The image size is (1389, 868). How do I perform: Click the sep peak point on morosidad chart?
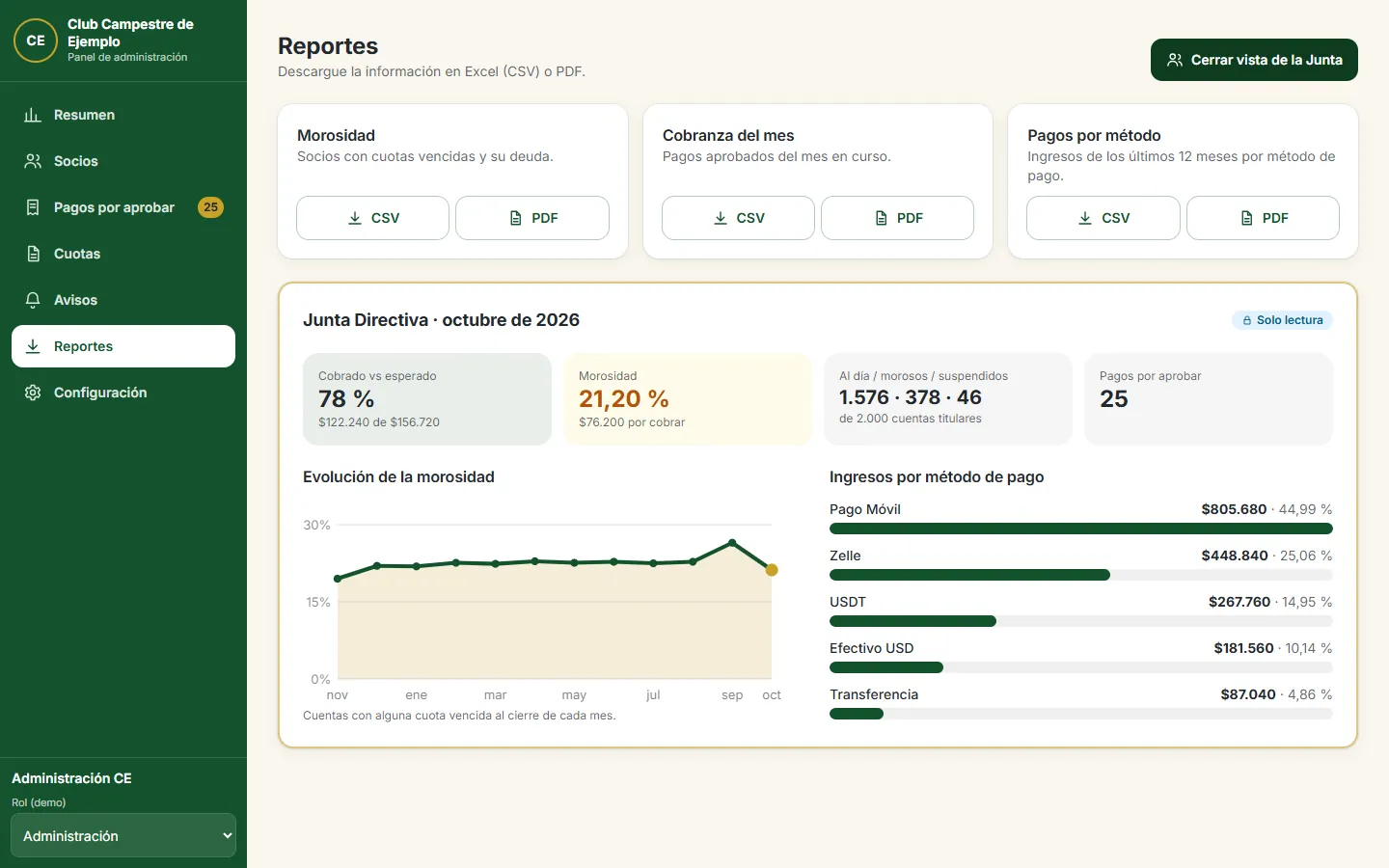coord(732,543)
